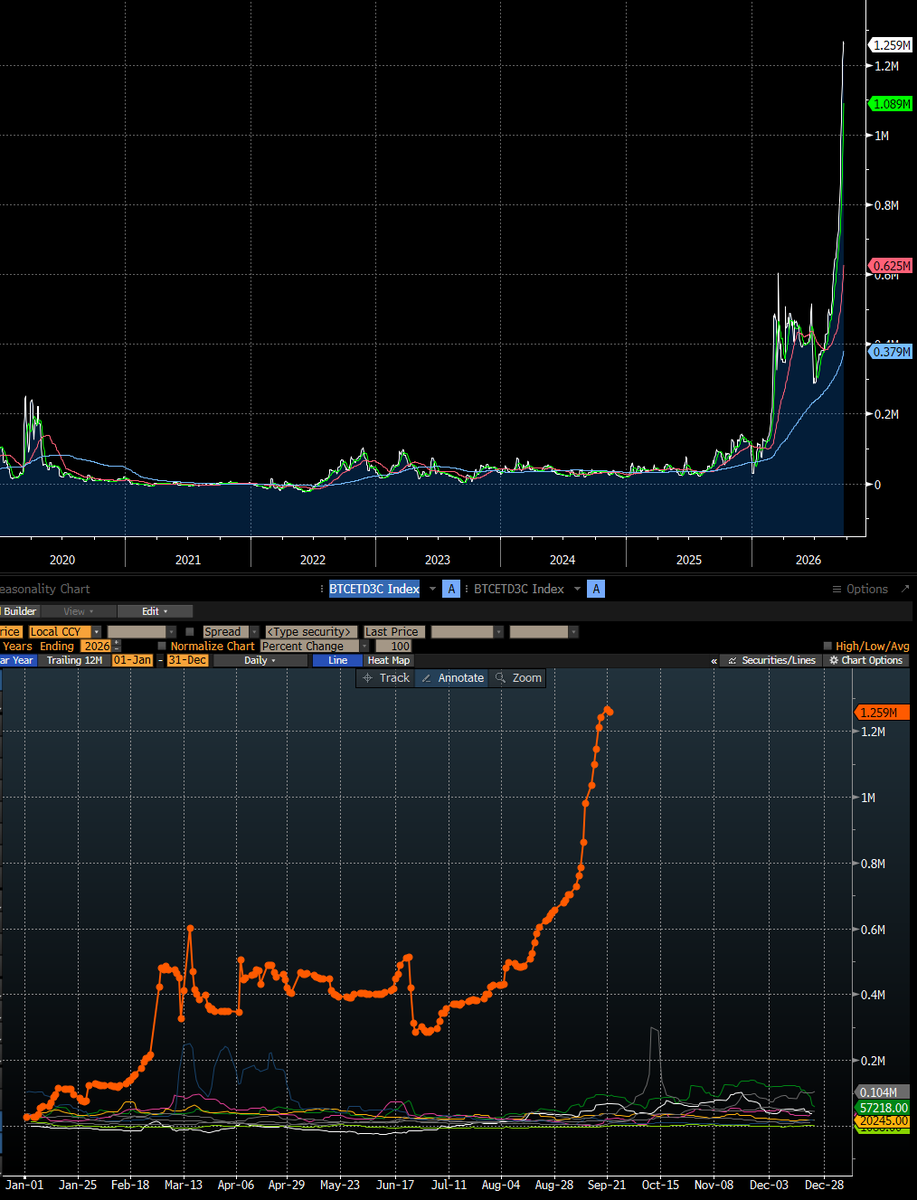Edit the 31-Dec end date field
The image size is (917, 1200).
[186, 661]
